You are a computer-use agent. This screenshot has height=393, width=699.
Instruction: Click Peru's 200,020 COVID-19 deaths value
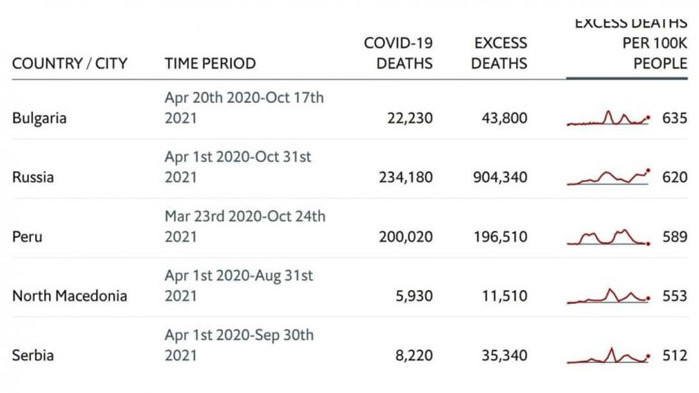click(x=406, y=237)
